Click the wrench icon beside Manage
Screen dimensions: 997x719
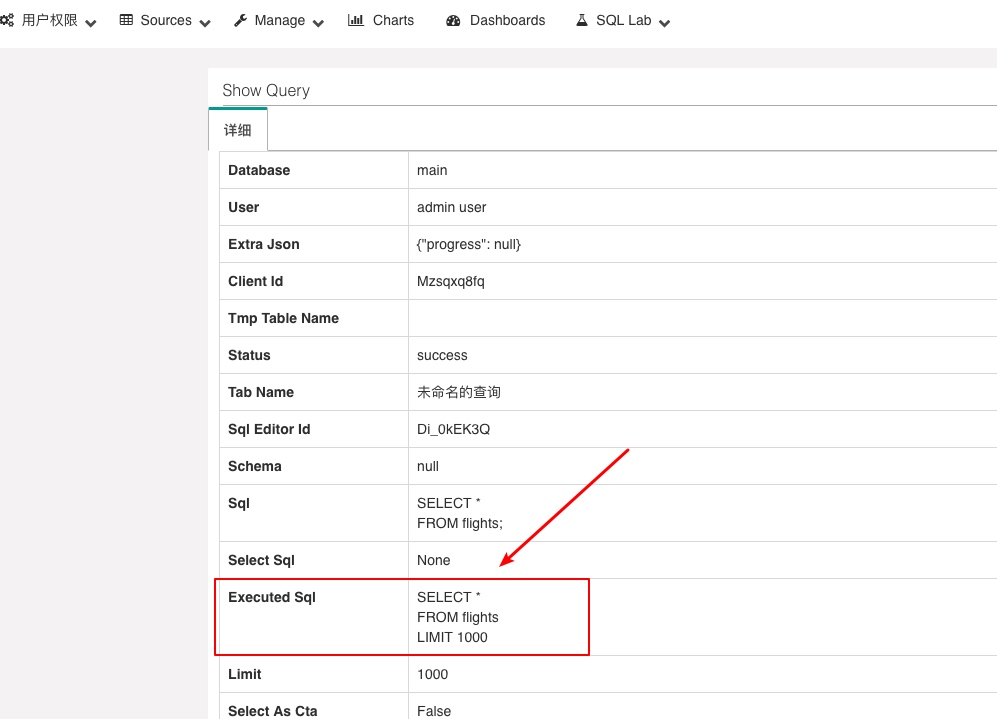[240, 20]
